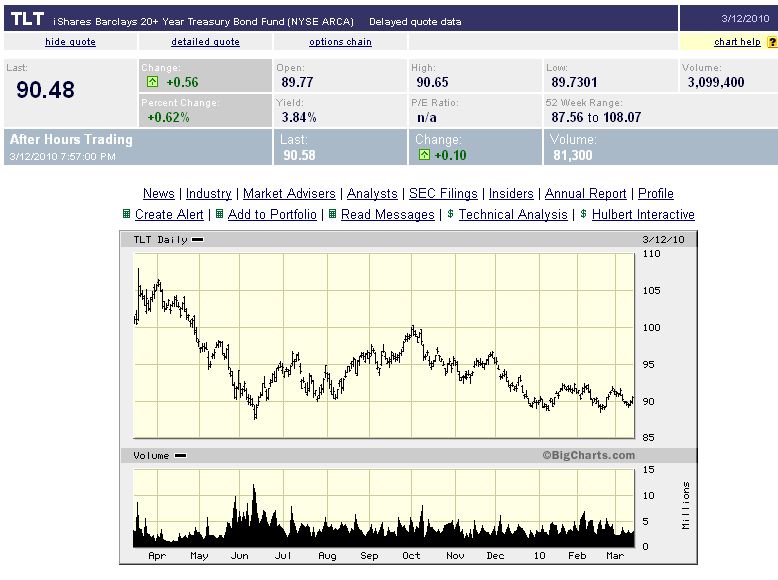The image size is (778, 580).
Task: Click the High value 90.65
Action: (432, 82)
